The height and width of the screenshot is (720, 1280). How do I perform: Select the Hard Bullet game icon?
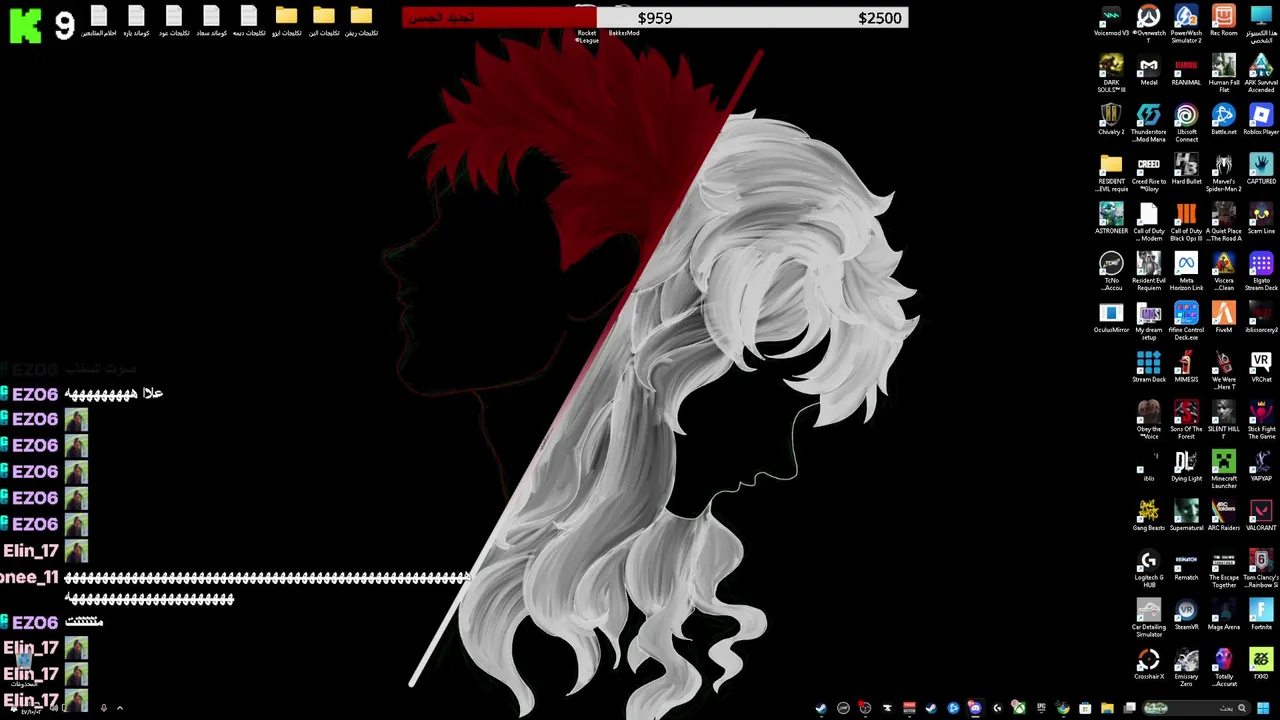pos(1186,170)
